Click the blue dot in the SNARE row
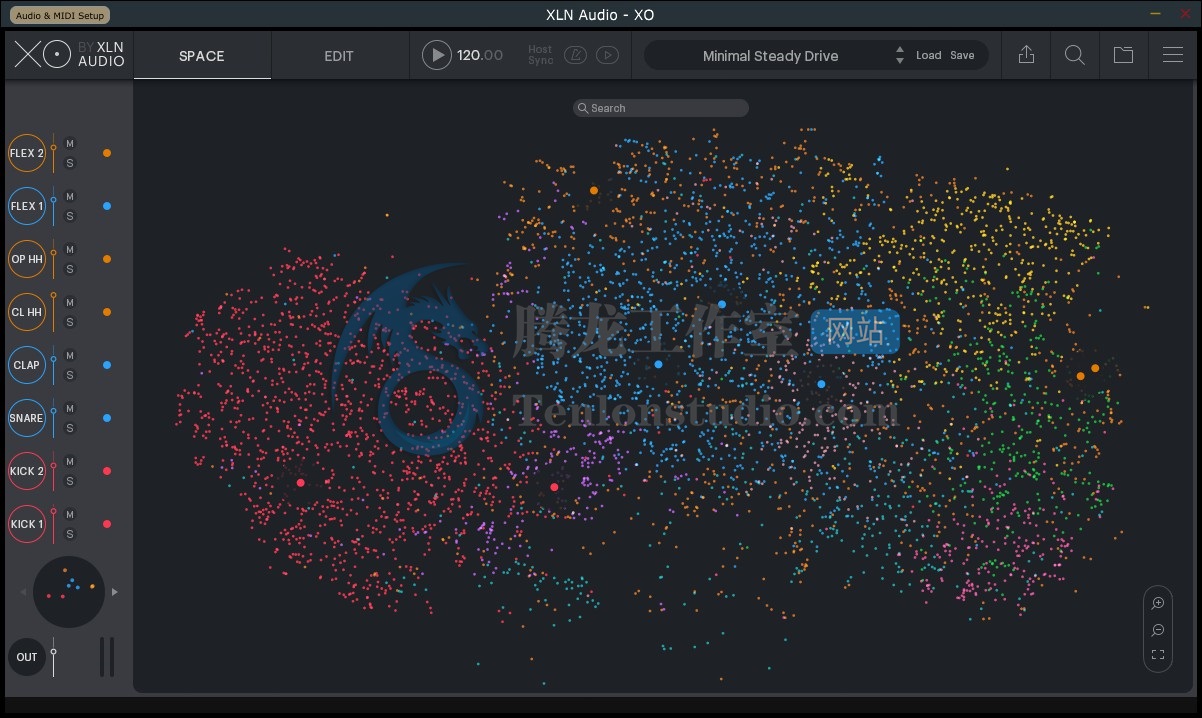This screenshot has width=1202, height=718. [107, 418]
